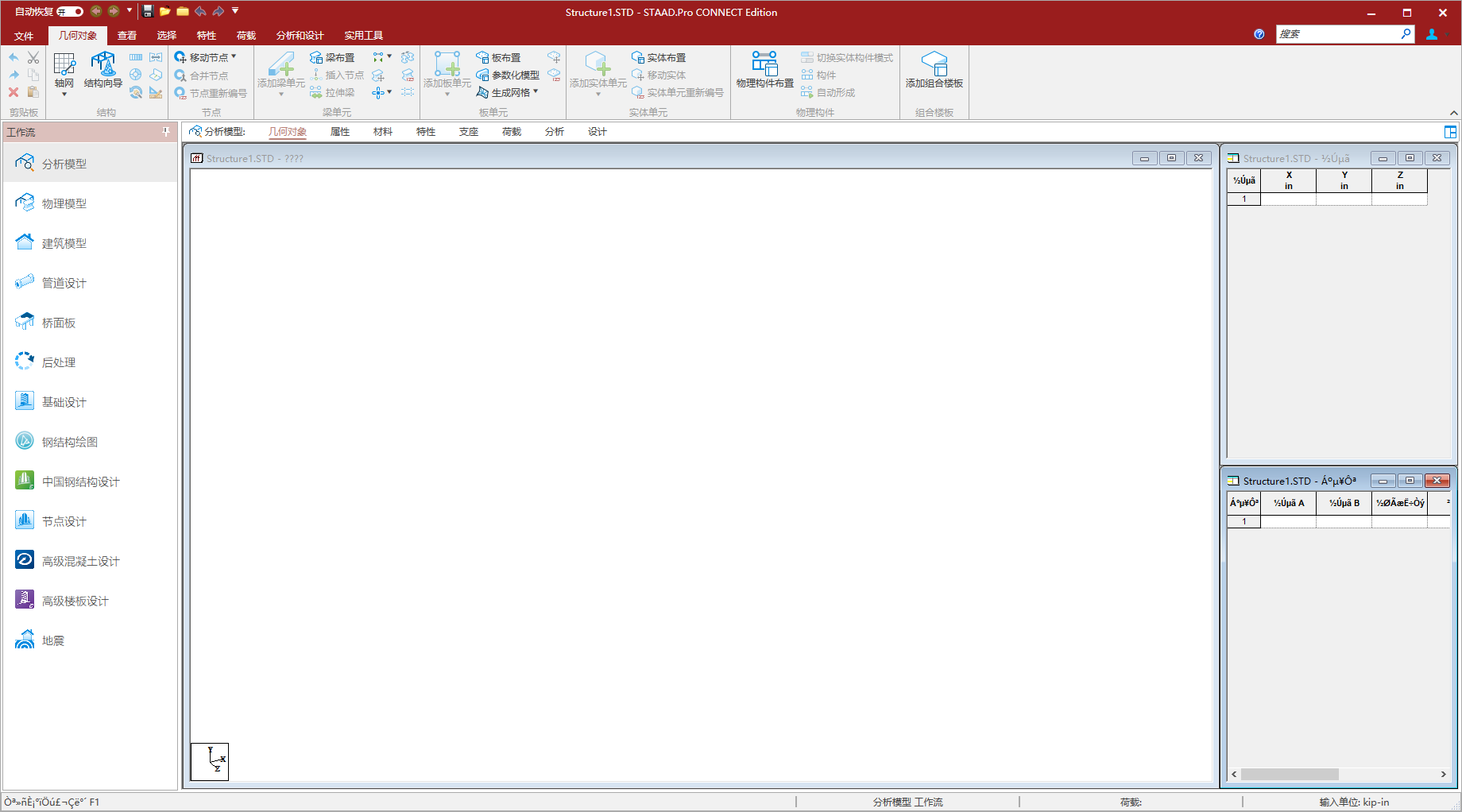Select the 设计 page tab

598,132
